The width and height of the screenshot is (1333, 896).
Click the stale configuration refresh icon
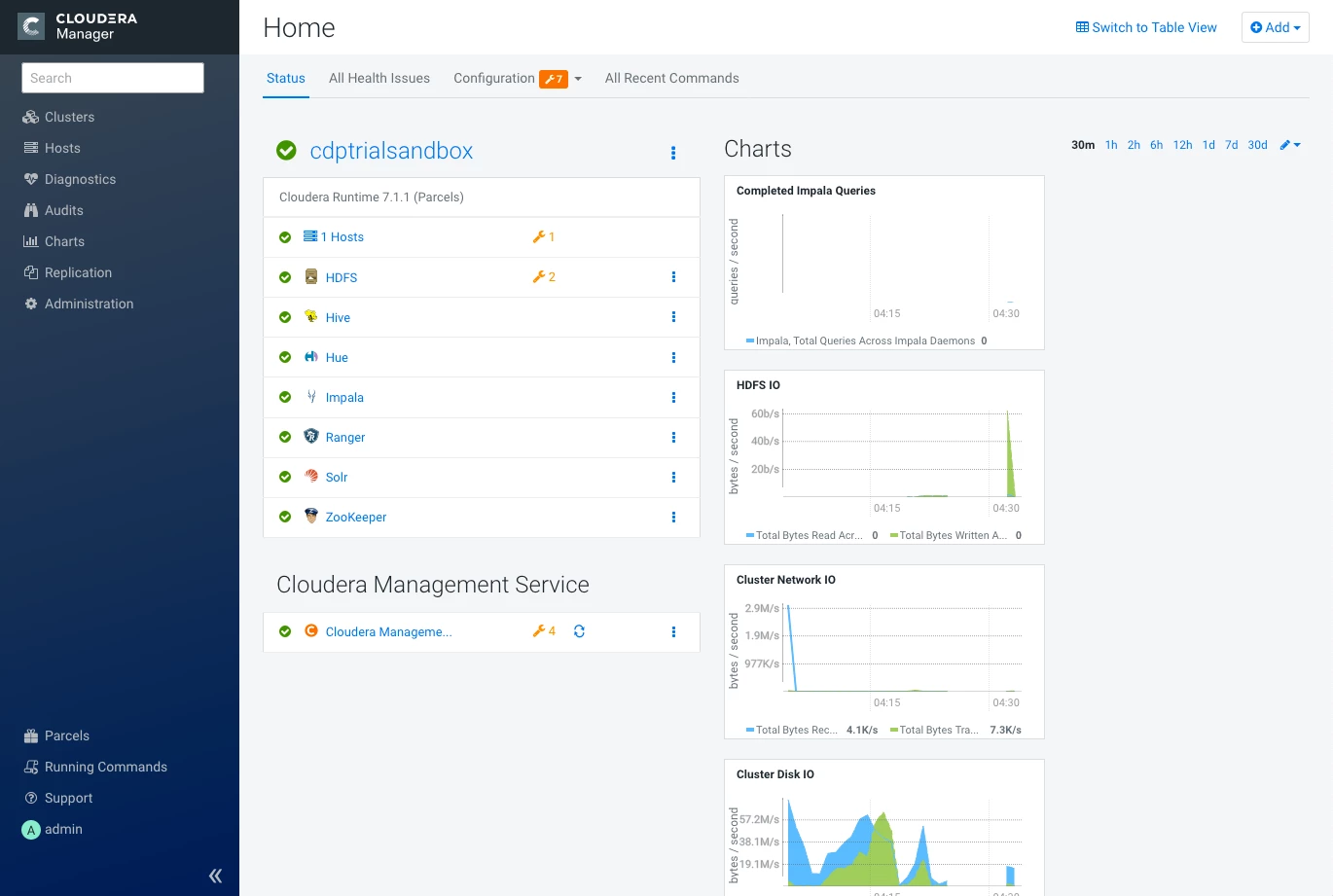tap(579, 631)
